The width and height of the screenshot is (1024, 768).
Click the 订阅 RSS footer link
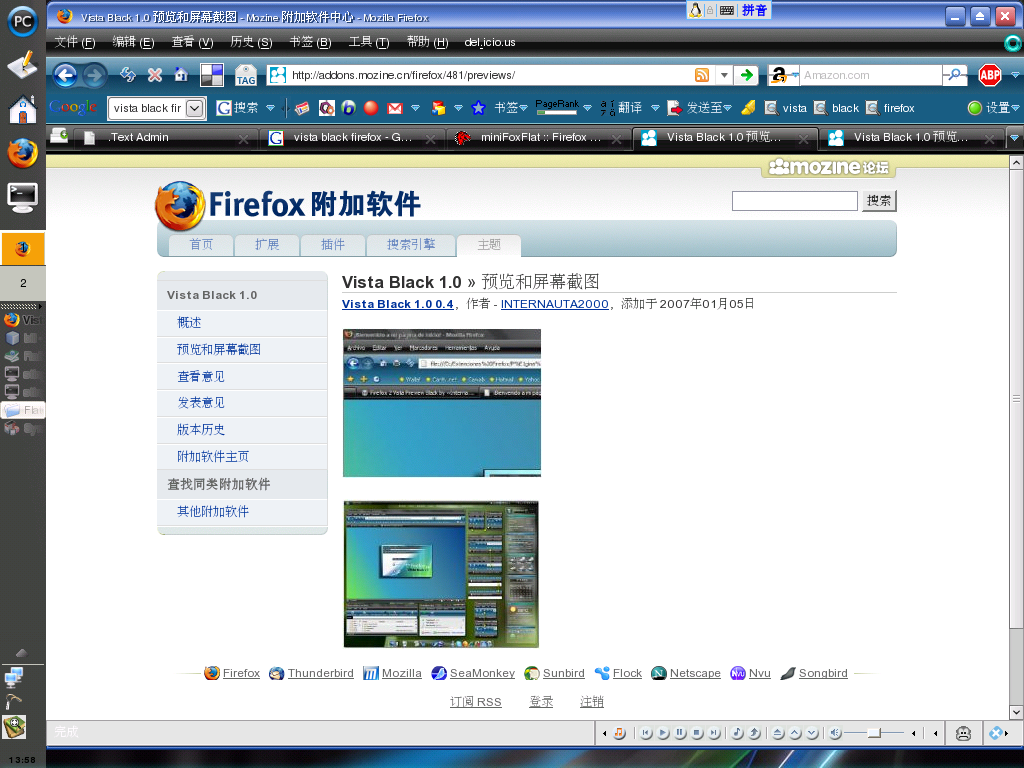475,702
